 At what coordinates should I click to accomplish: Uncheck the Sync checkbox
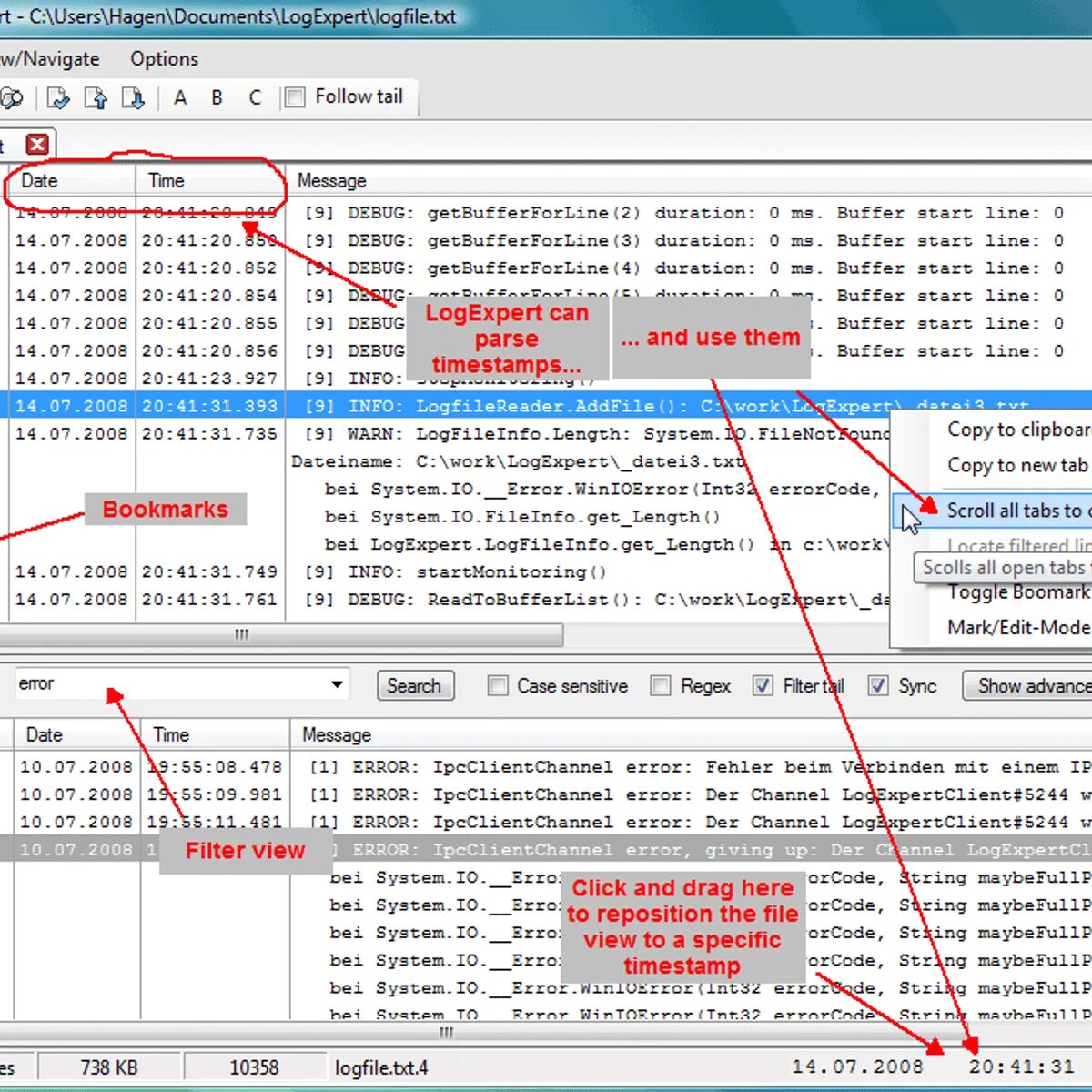pos(877,685)
